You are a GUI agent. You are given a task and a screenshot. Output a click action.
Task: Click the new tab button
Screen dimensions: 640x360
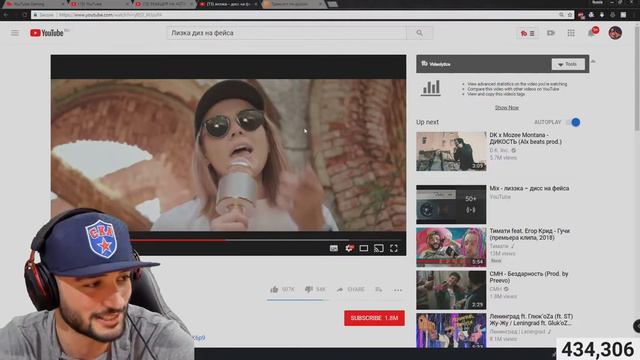coord(333,4)
